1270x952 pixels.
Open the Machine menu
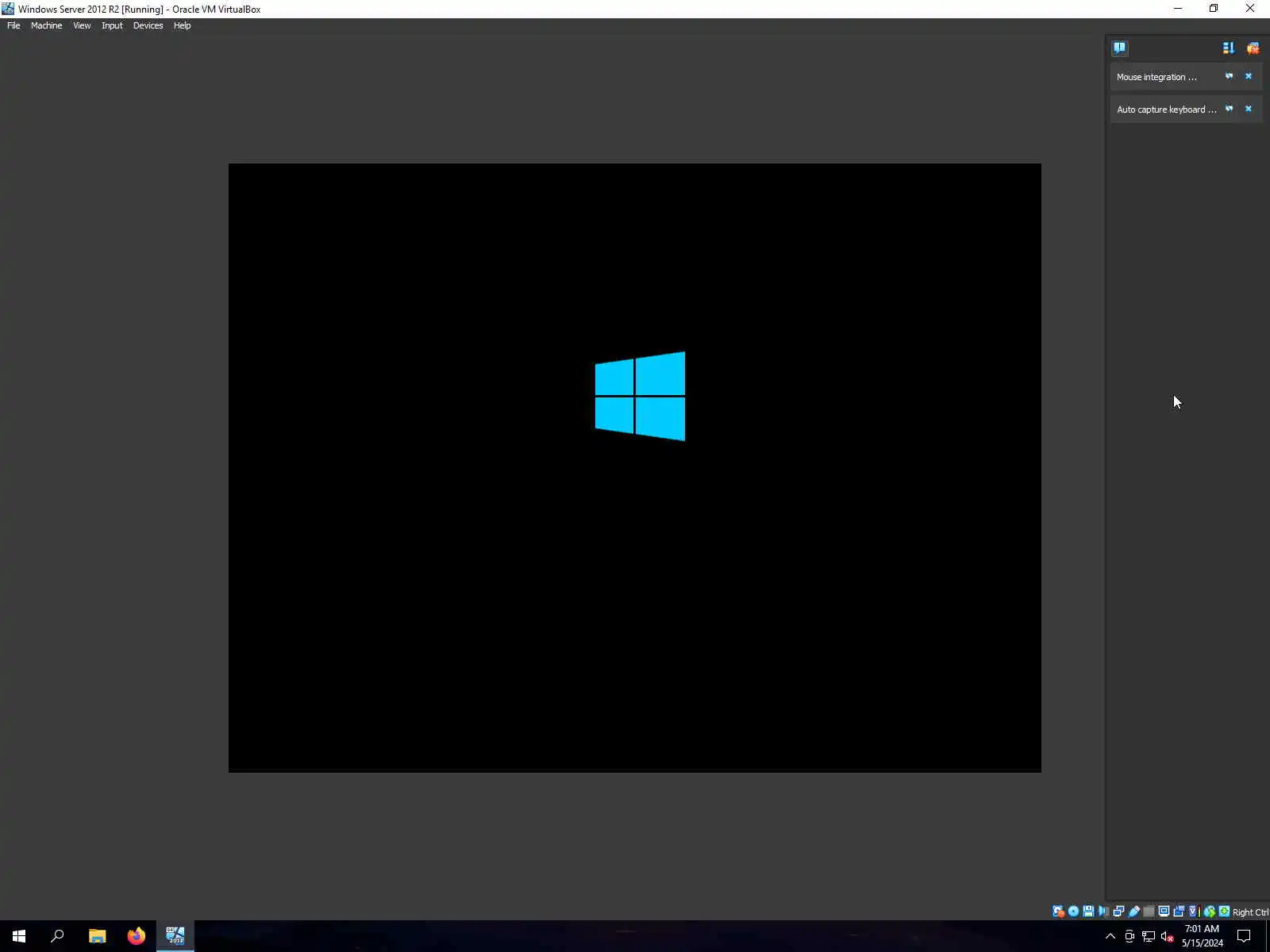coord(46,25)
